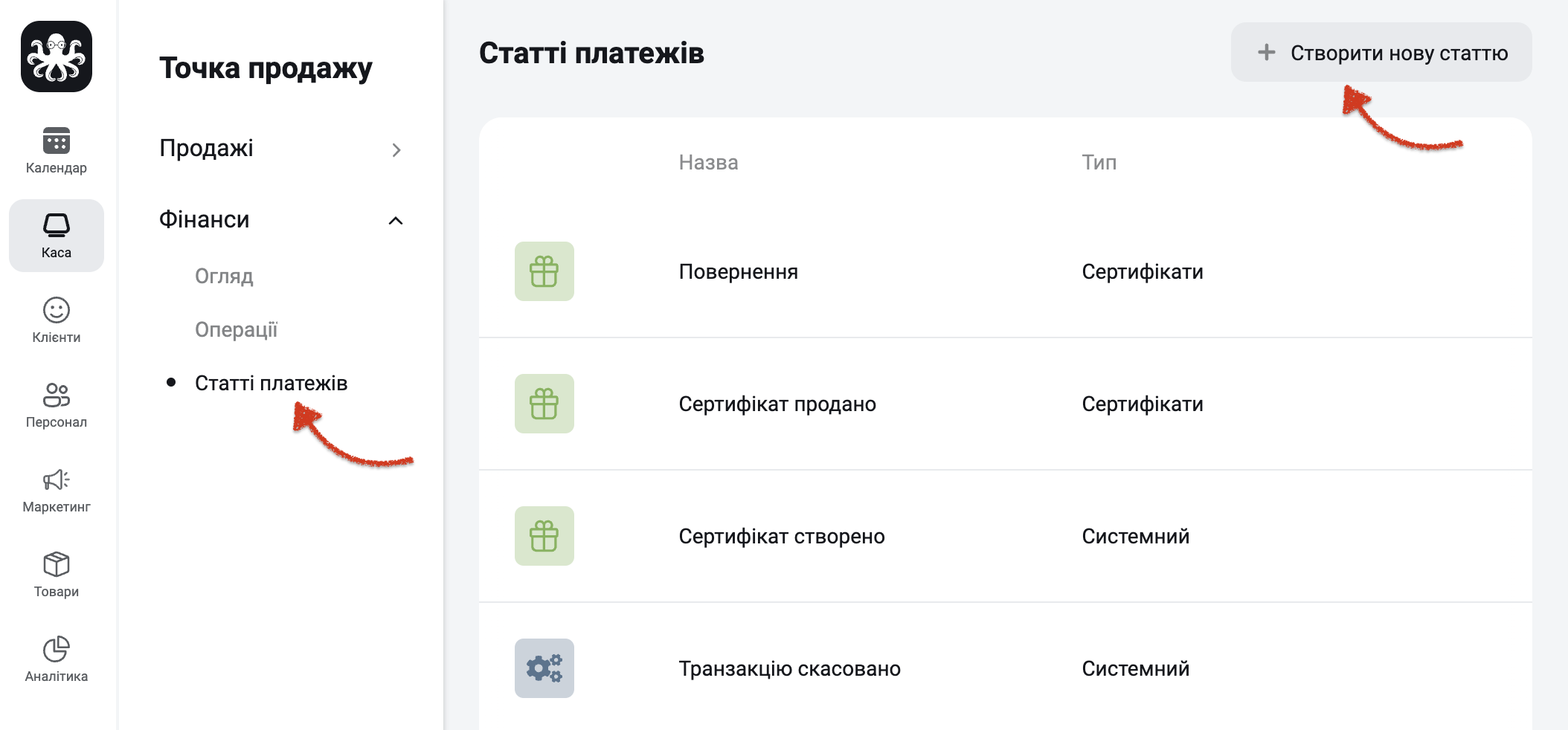This screenshot has height=730, width=1568.
Task: Open the Календар sidebar icon
Action: (x=57, y=141)
